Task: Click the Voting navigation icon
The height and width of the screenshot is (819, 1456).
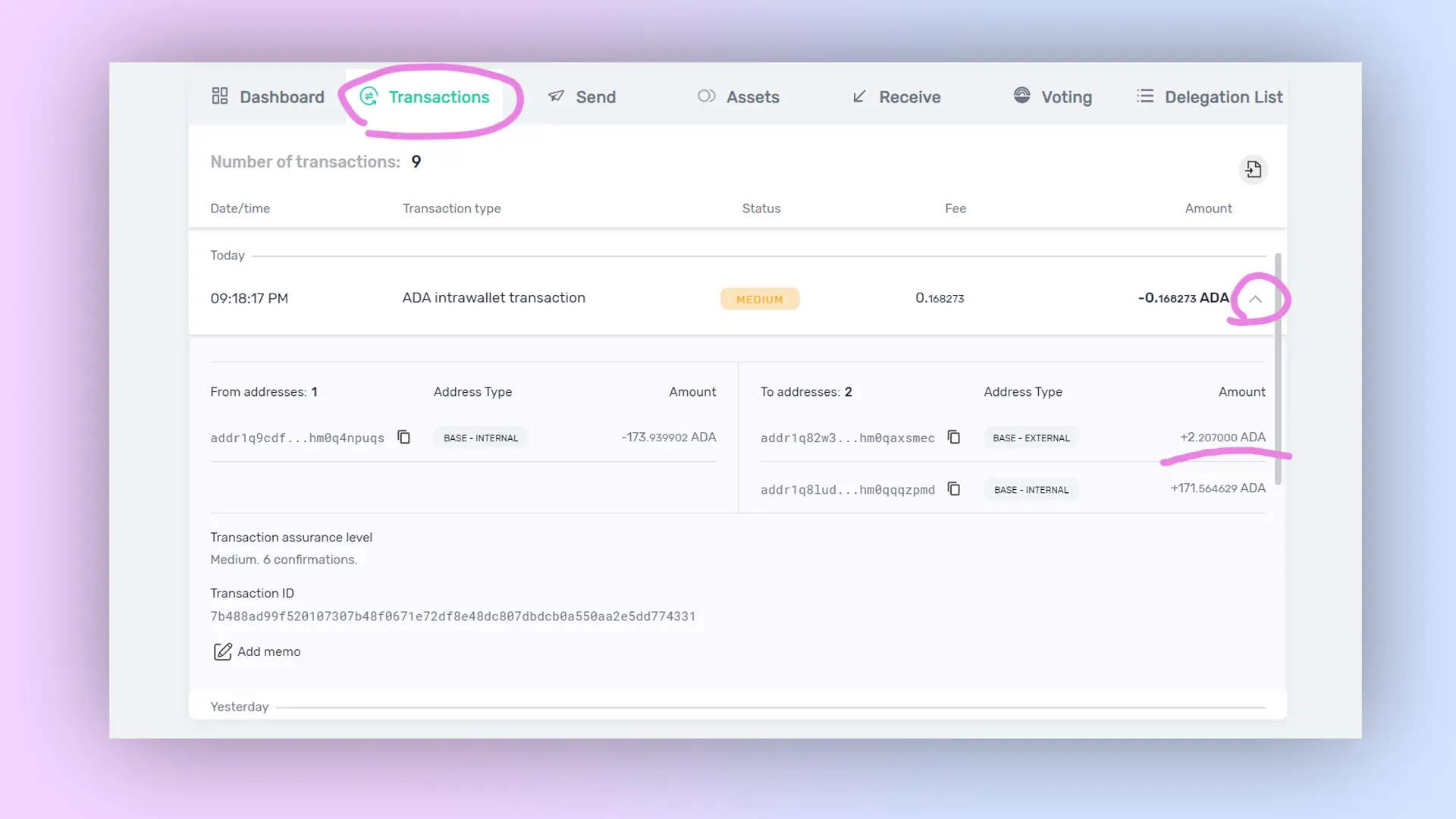Action: pos(1021,96)
